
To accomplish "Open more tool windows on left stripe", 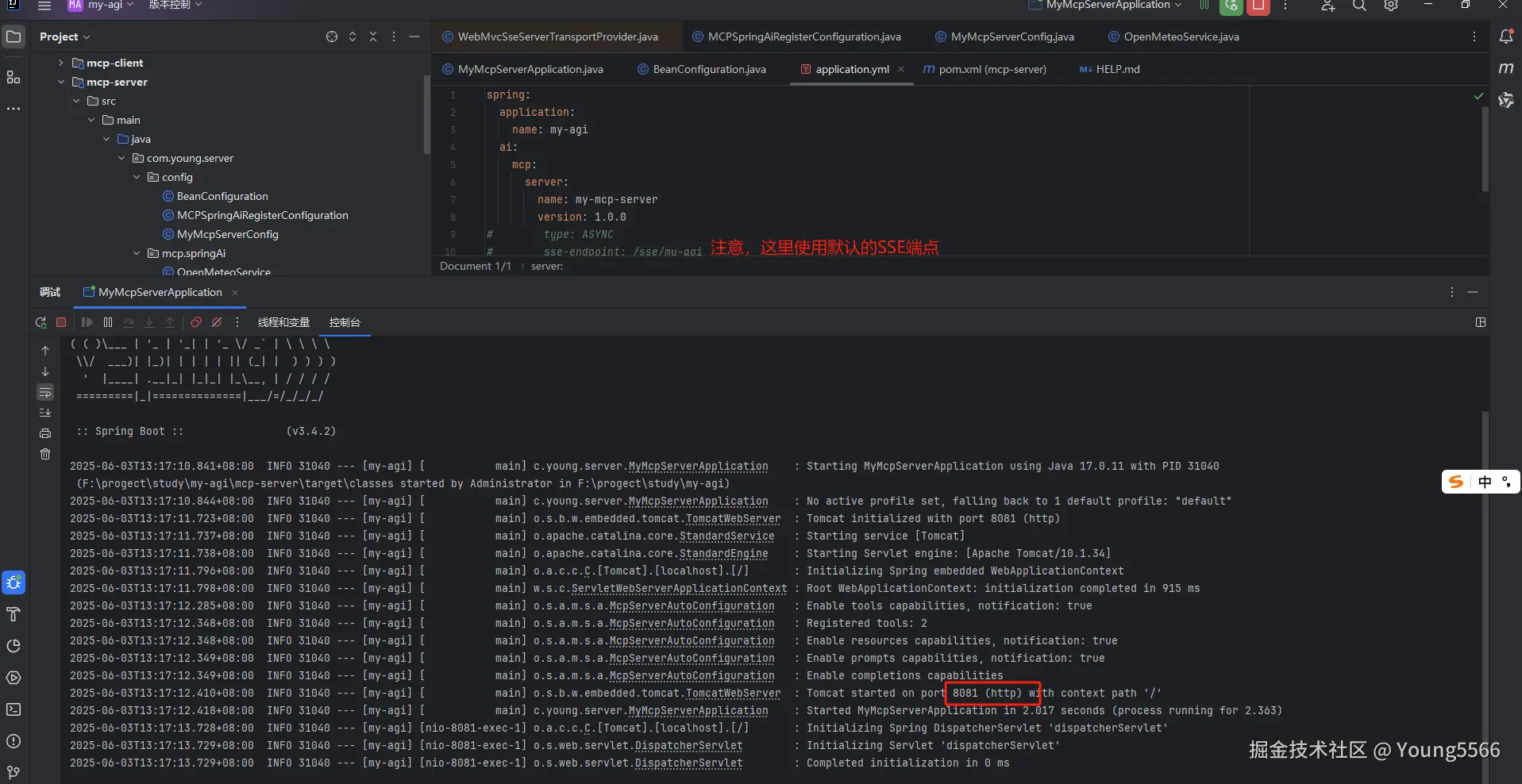I will (x=13, y=109).
